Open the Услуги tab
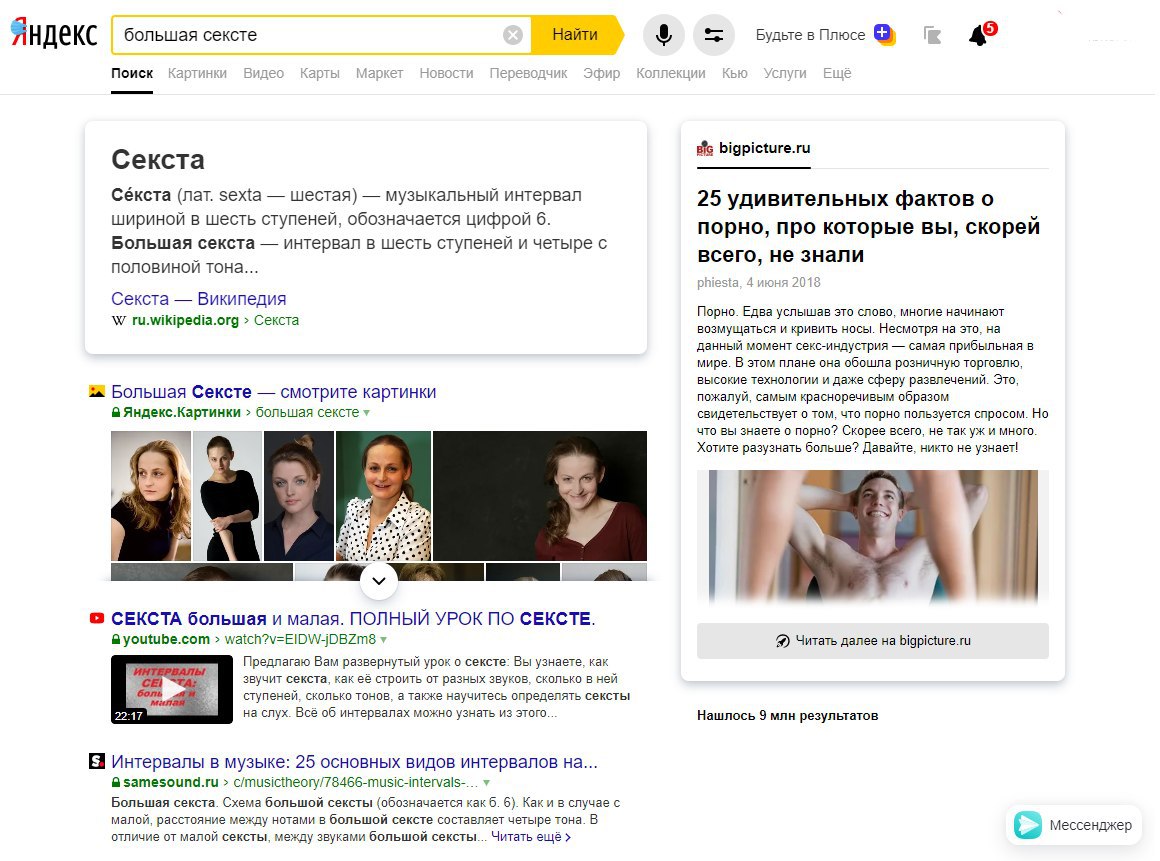Image resolution: width=1160 pixels, height=861 pixels. (x=785, y=73)
